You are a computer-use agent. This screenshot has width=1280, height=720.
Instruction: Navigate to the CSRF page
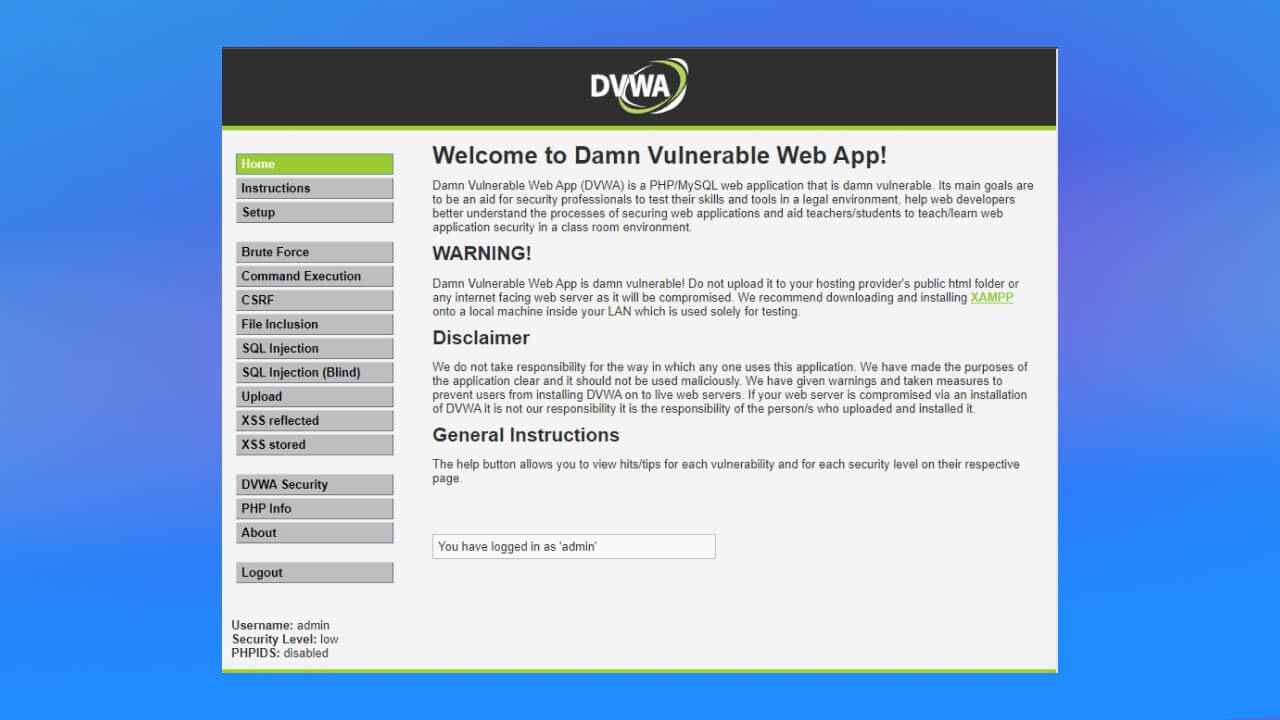(x=315, y=300)
